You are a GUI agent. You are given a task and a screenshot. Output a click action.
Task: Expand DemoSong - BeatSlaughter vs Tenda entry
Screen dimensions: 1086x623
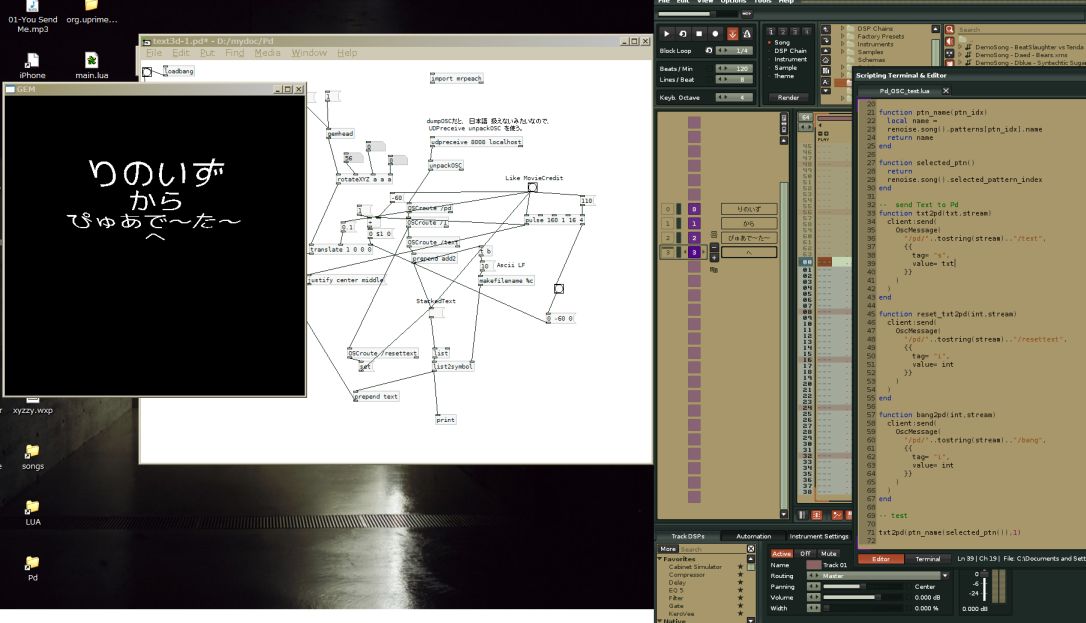click(960, 47)
